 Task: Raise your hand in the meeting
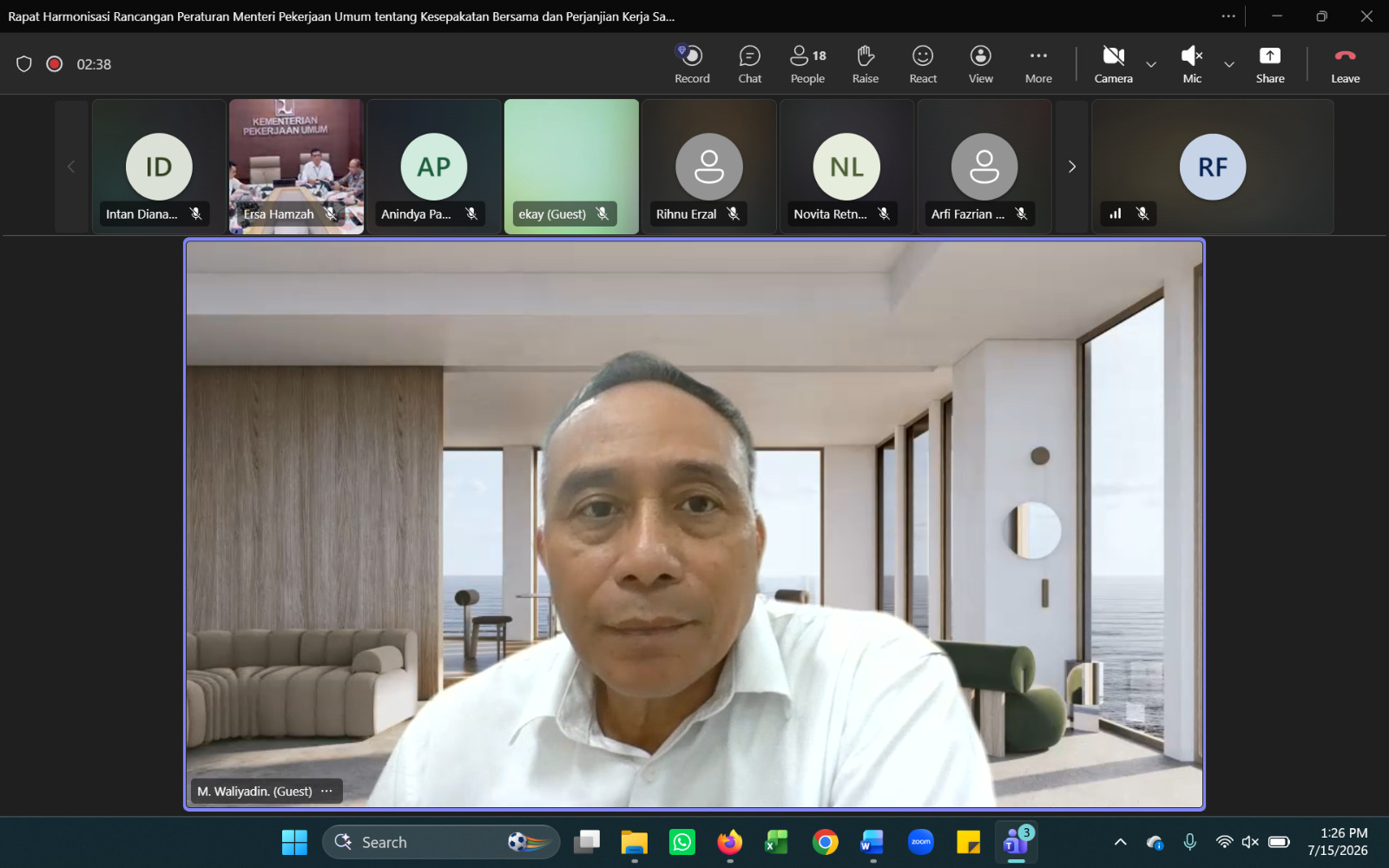point(865,64)
